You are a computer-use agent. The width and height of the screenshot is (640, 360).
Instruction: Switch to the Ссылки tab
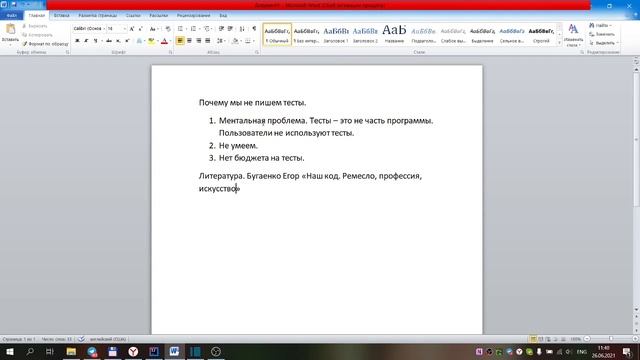coord(133,16)
